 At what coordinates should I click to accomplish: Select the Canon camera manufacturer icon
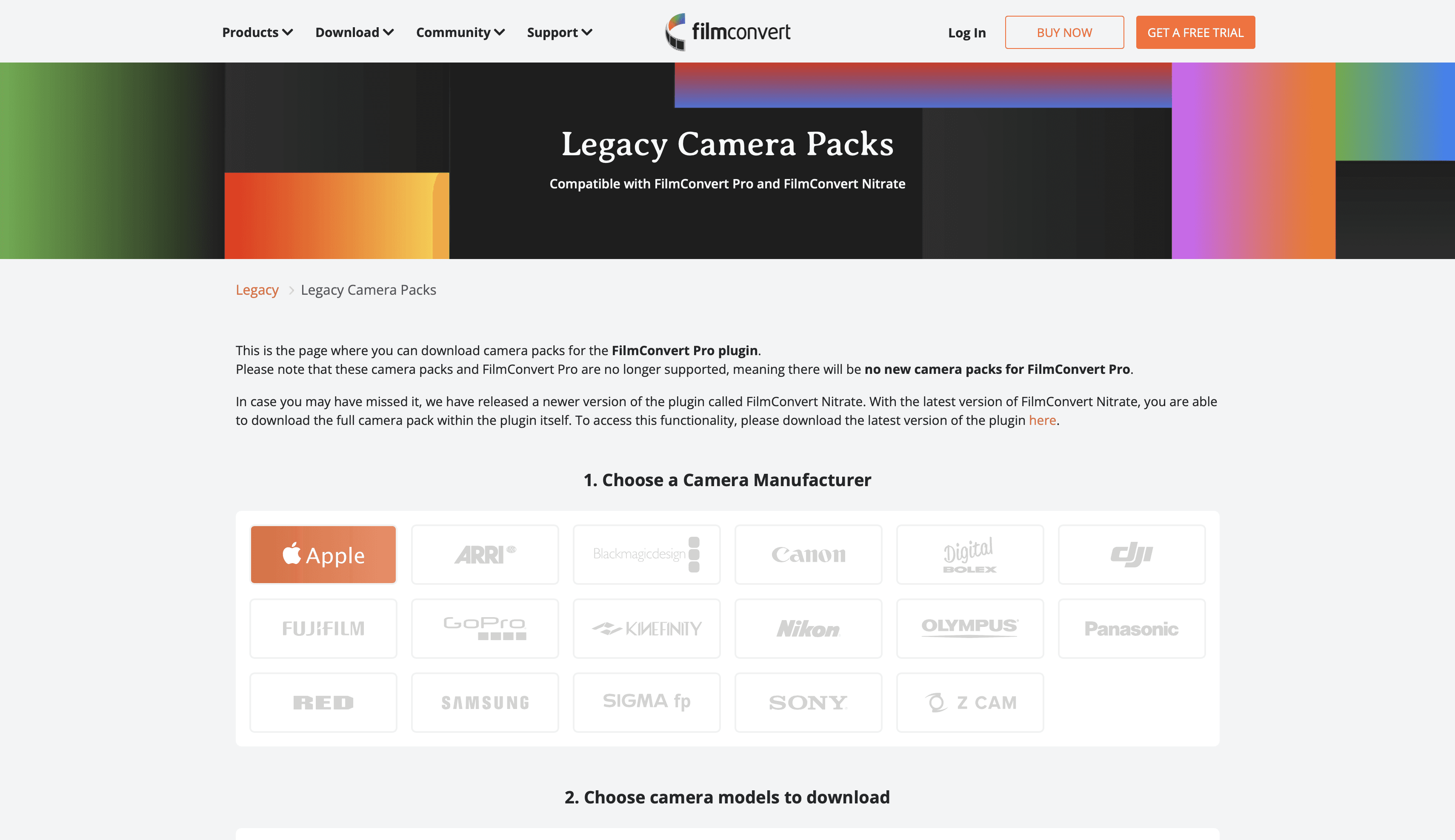click(808, 554)
